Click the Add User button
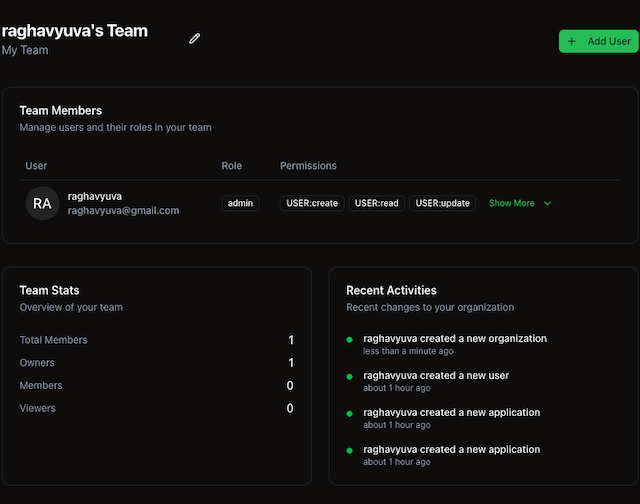The width and height of the screenshot is (640, 504). [598, 41]
